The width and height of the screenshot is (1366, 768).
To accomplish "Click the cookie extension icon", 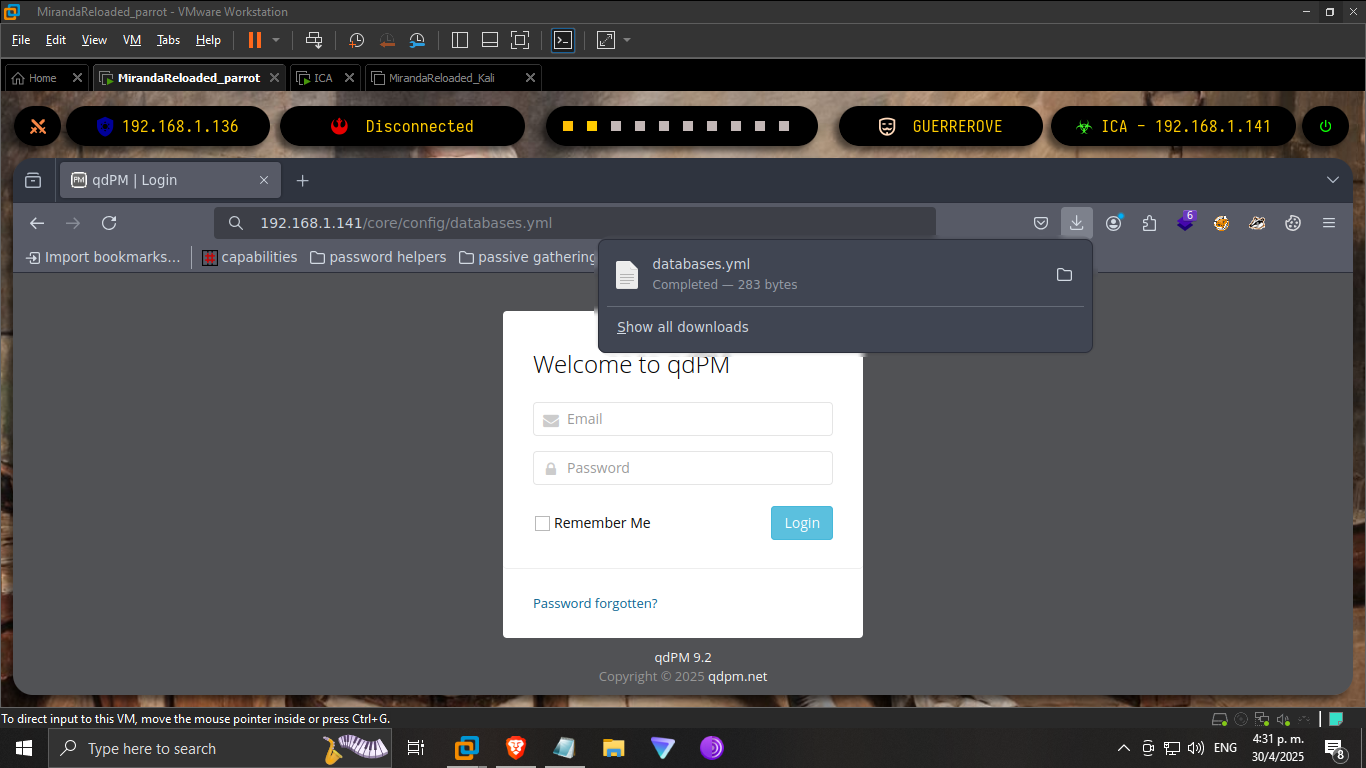I will coord(1293,223).
